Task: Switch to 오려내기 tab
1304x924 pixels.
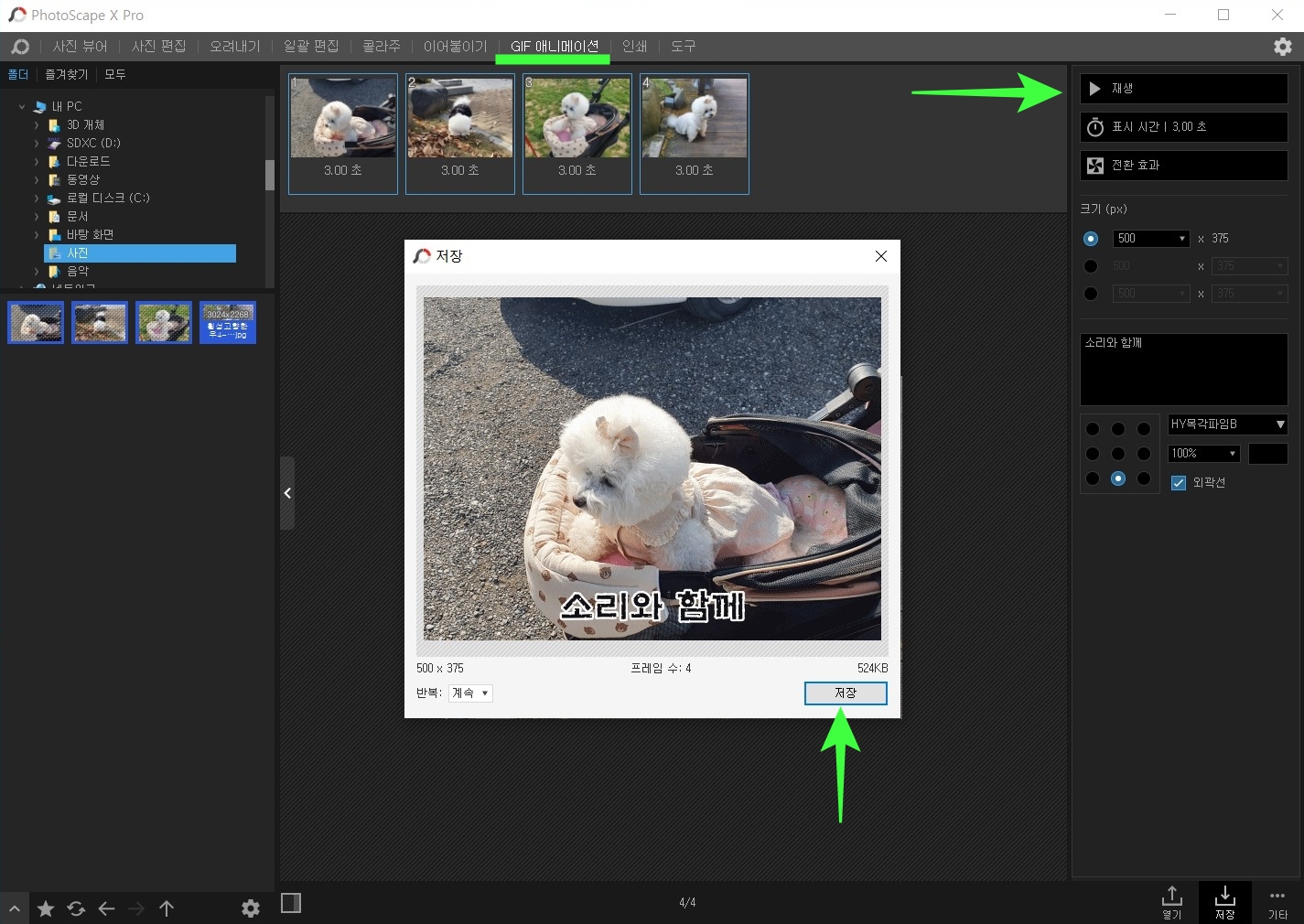Action: (x=235, y=47)
